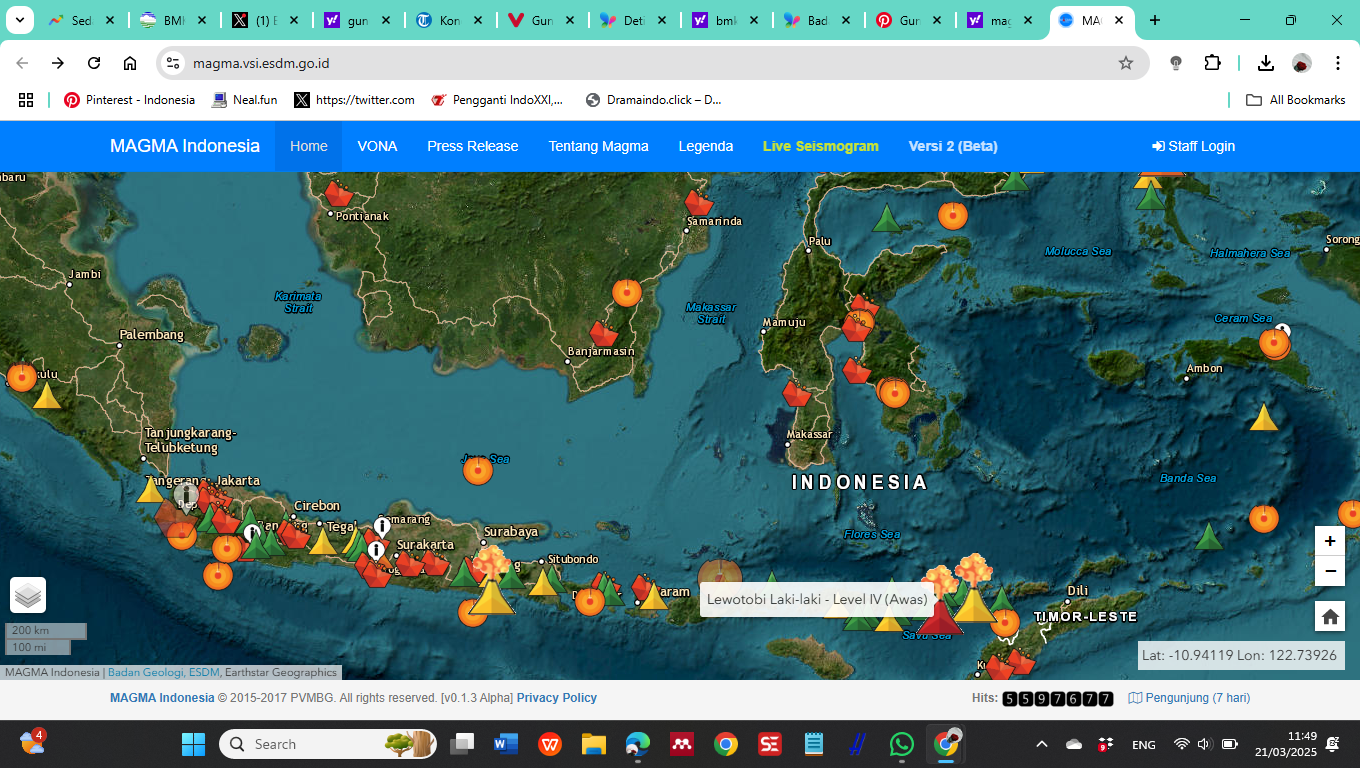Open the Chrome Extensions puzzle icon
This screenshot has width=1360, height=768.
pyautogui.click(x=1212, y=63)
